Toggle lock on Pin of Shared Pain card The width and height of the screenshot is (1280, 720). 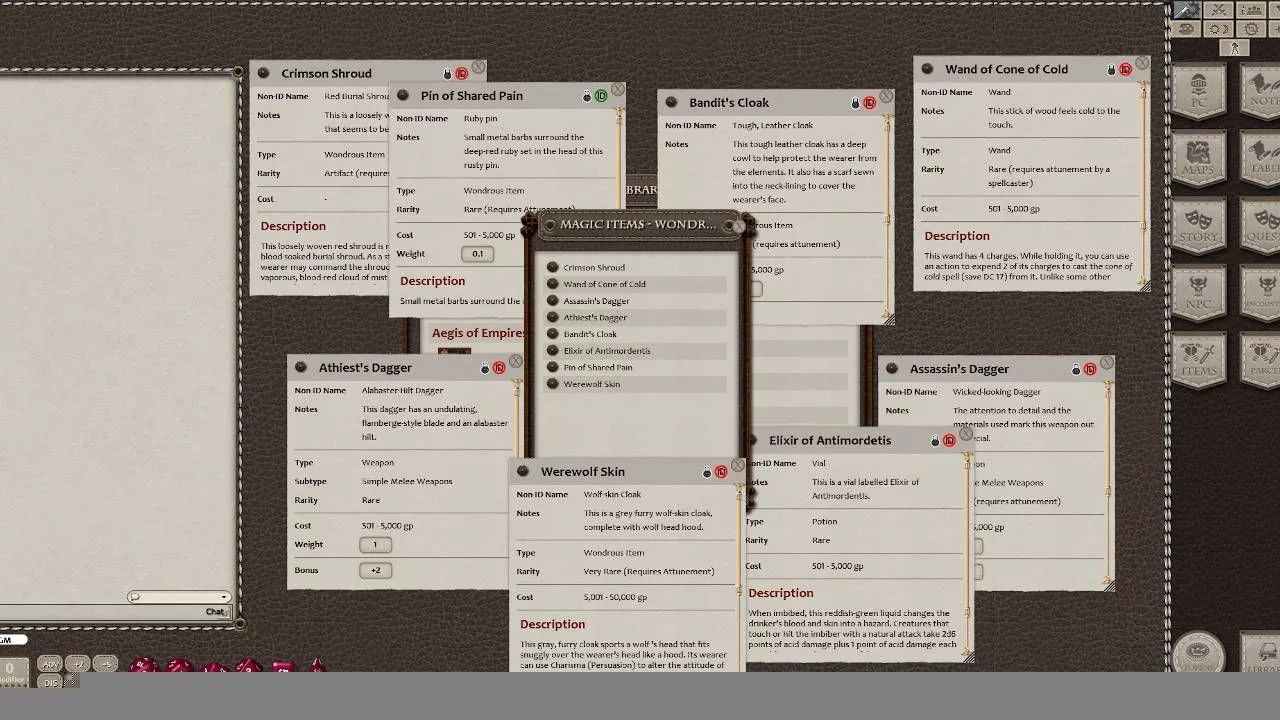(x=587, y=96)
